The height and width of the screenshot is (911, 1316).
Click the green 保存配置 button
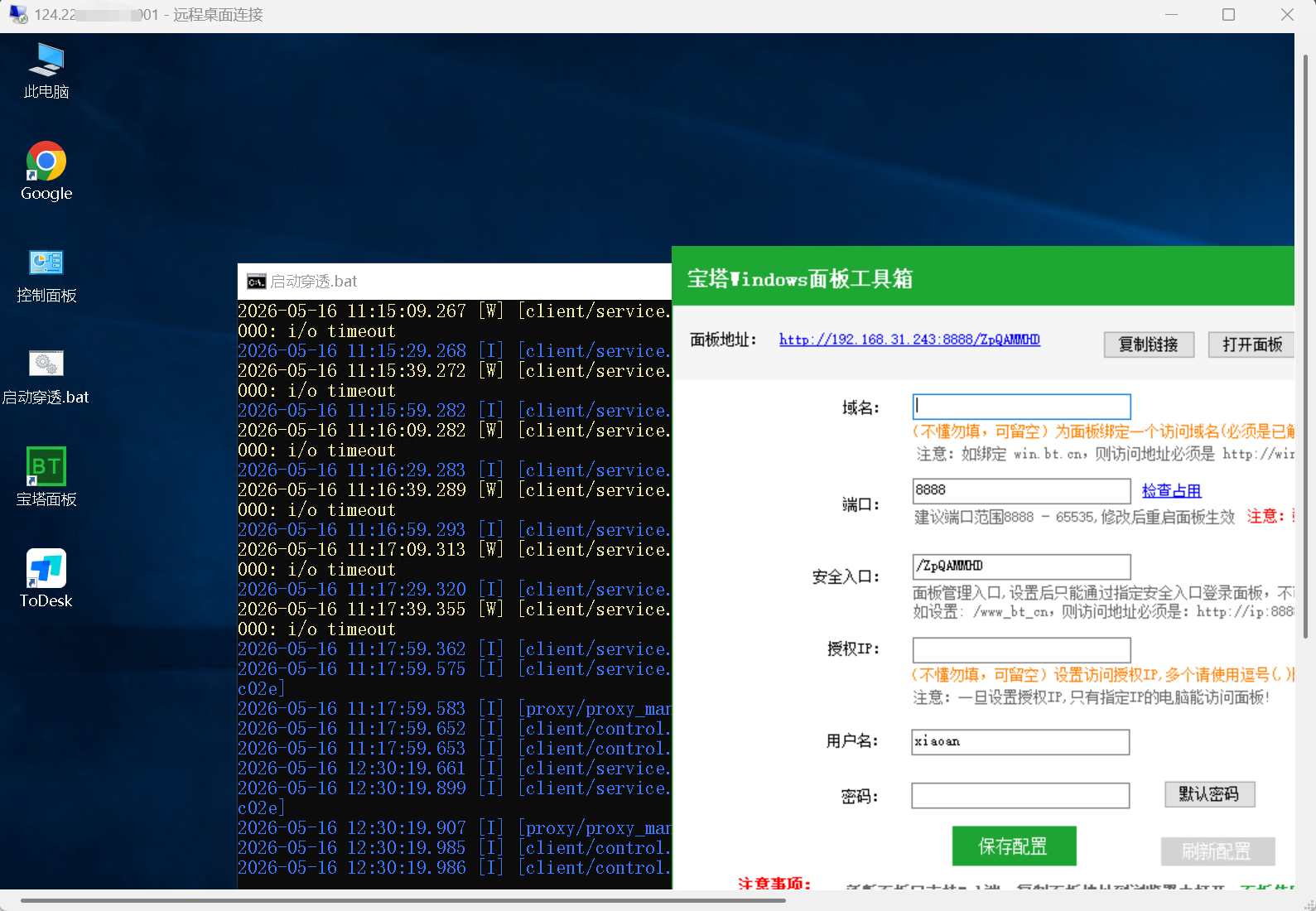1014,846
